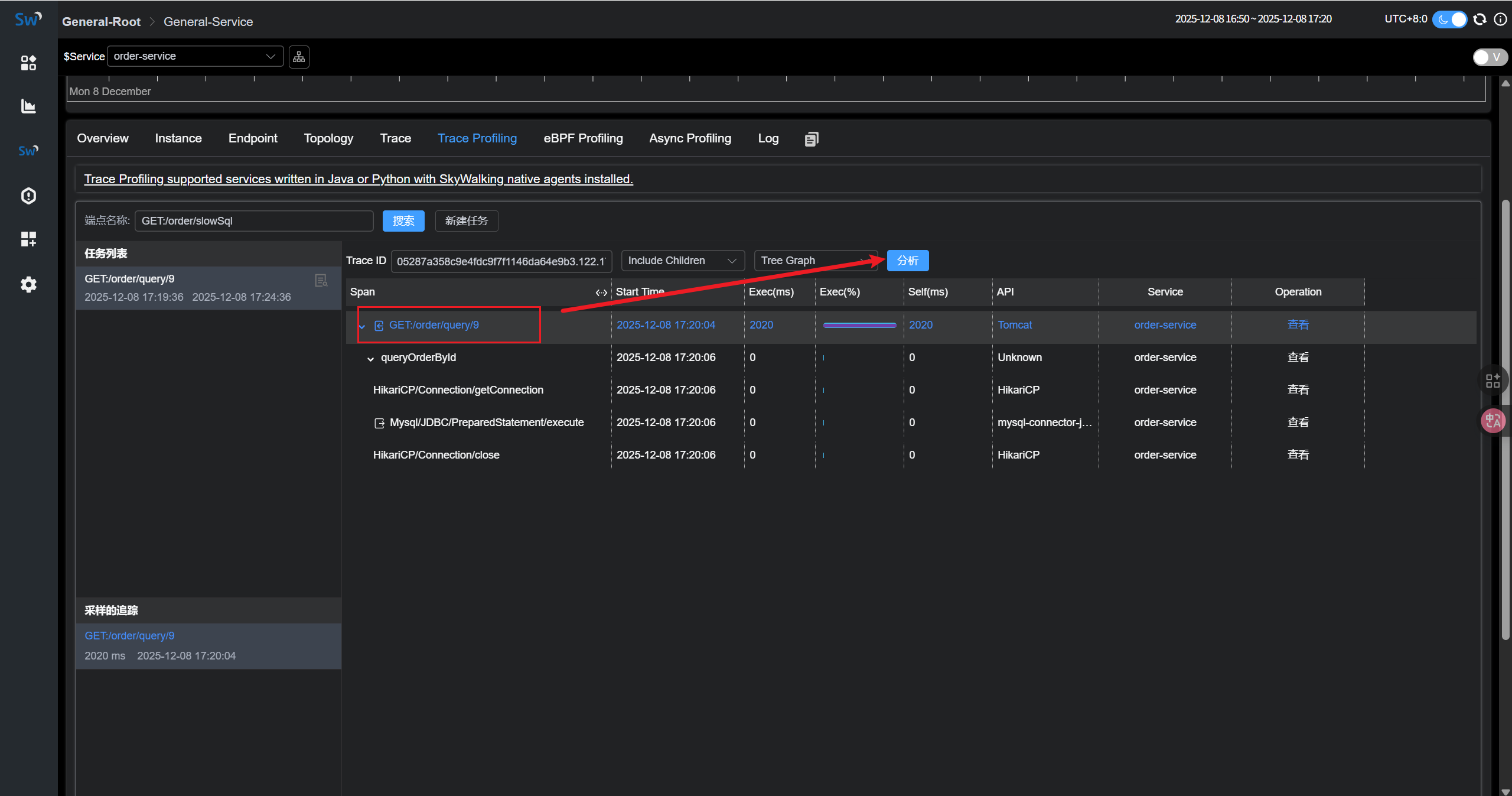1512x796 pixels.
Task: Click the reload refresh icon in header
Action: [1480, 20]
